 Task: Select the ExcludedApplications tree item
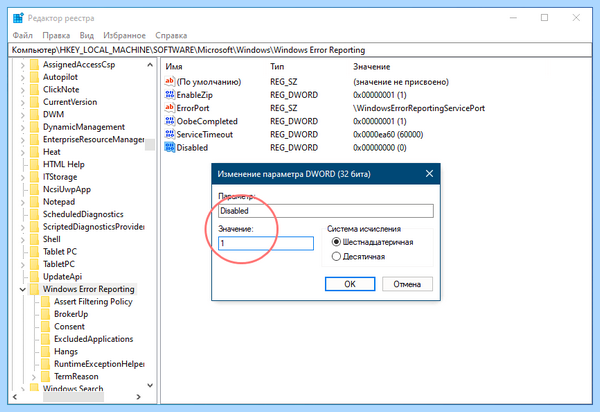coord(93,339)
